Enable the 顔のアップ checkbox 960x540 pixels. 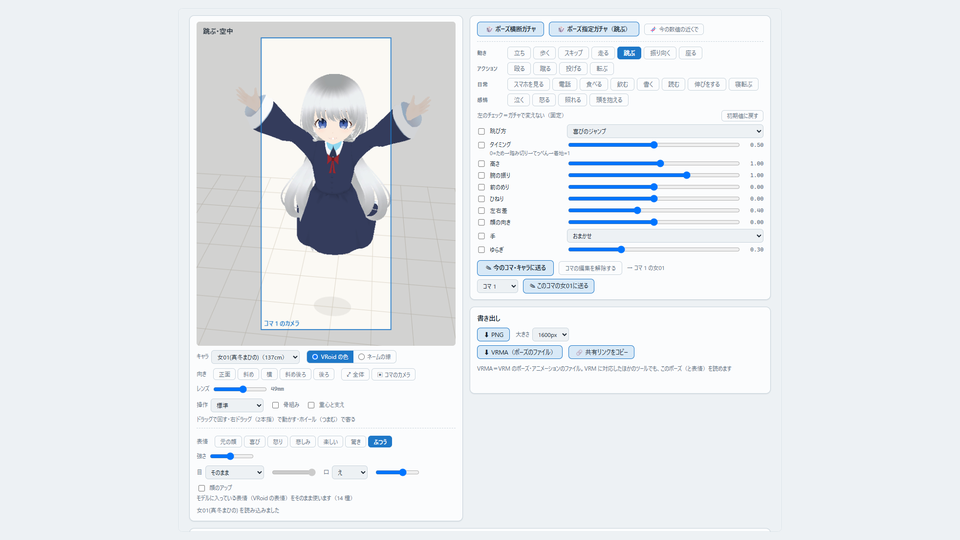coord(201,488)
